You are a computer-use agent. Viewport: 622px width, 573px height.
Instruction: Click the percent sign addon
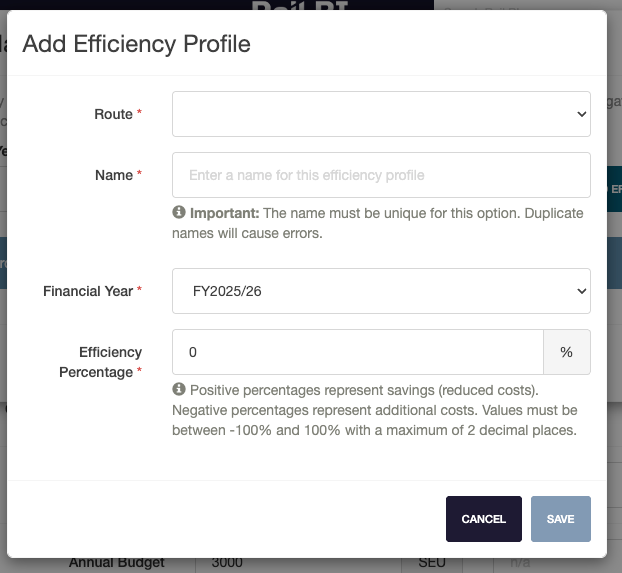click(566, 352)
